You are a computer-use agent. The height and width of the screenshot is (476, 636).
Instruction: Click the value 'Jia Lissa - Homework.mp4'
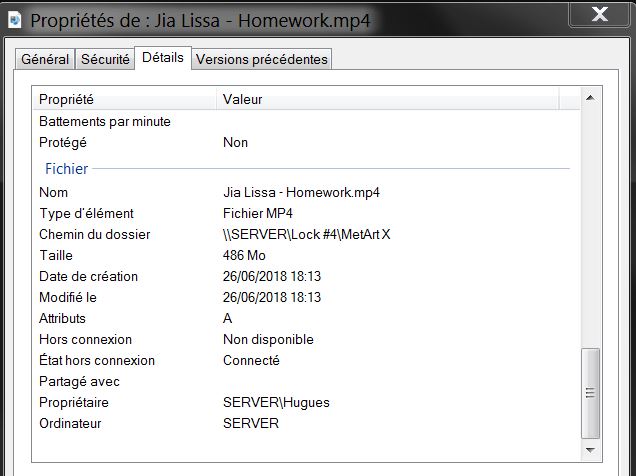[x=301, y=192]
